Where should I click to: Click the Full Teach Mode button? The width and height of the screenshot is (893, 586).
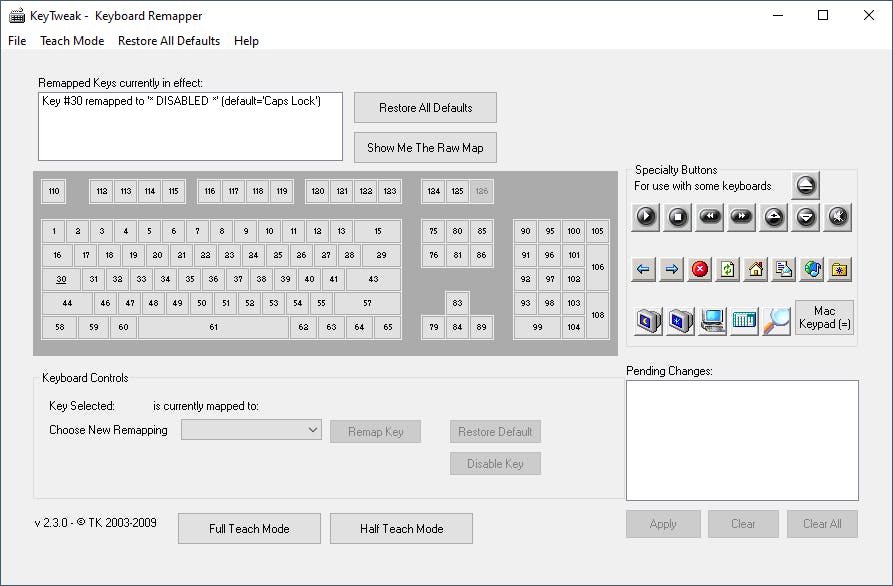pyautogui.click(x=248, y=528)
